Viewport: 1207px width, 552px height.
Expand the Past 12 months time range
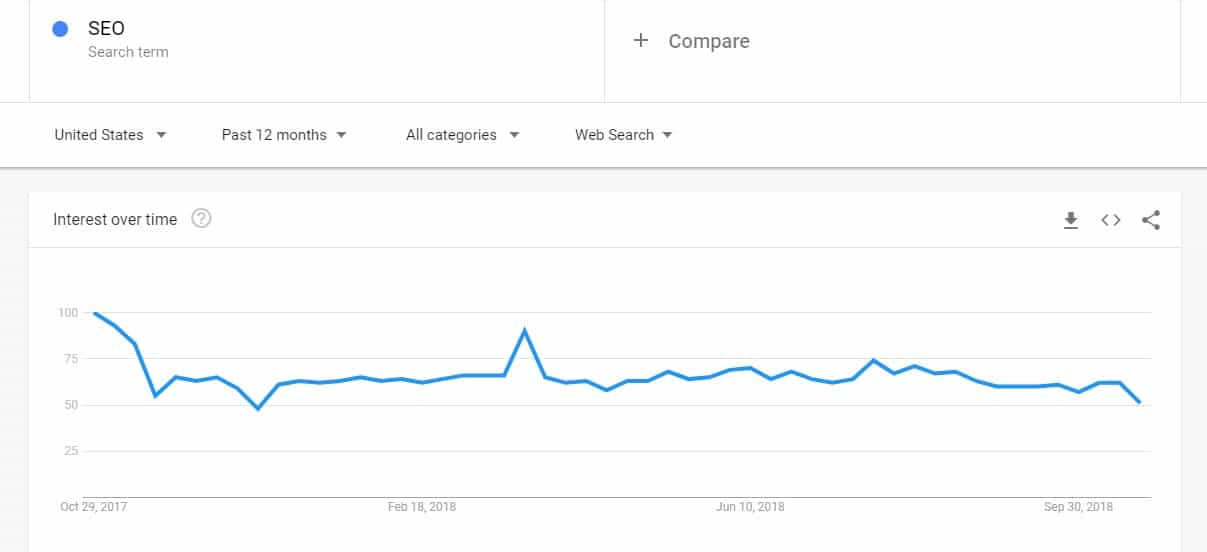[x=284, y=135]
